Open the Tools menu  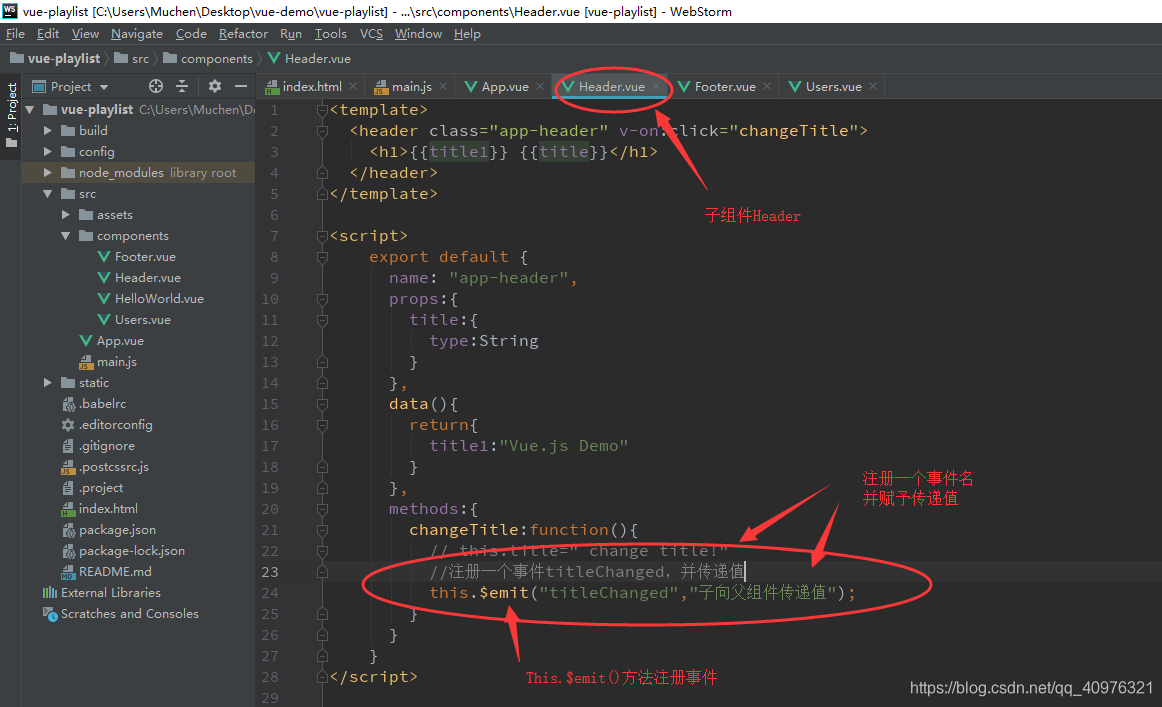coord(331,33)
